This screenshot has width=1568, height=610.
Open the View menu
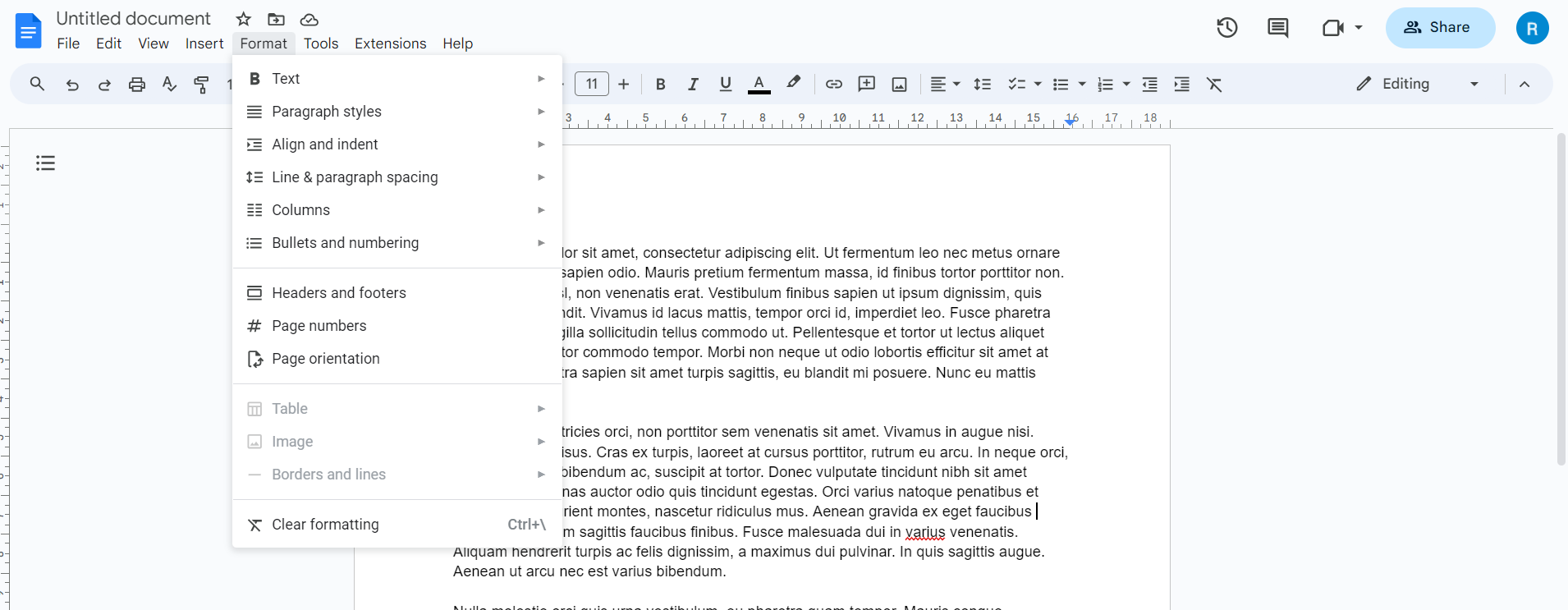pyautogui.click(x=154, y=44)
